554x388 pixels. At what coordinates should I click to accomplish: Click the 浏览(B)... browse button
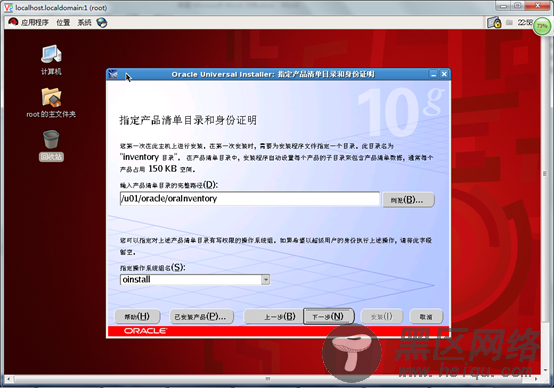point(408,200)
